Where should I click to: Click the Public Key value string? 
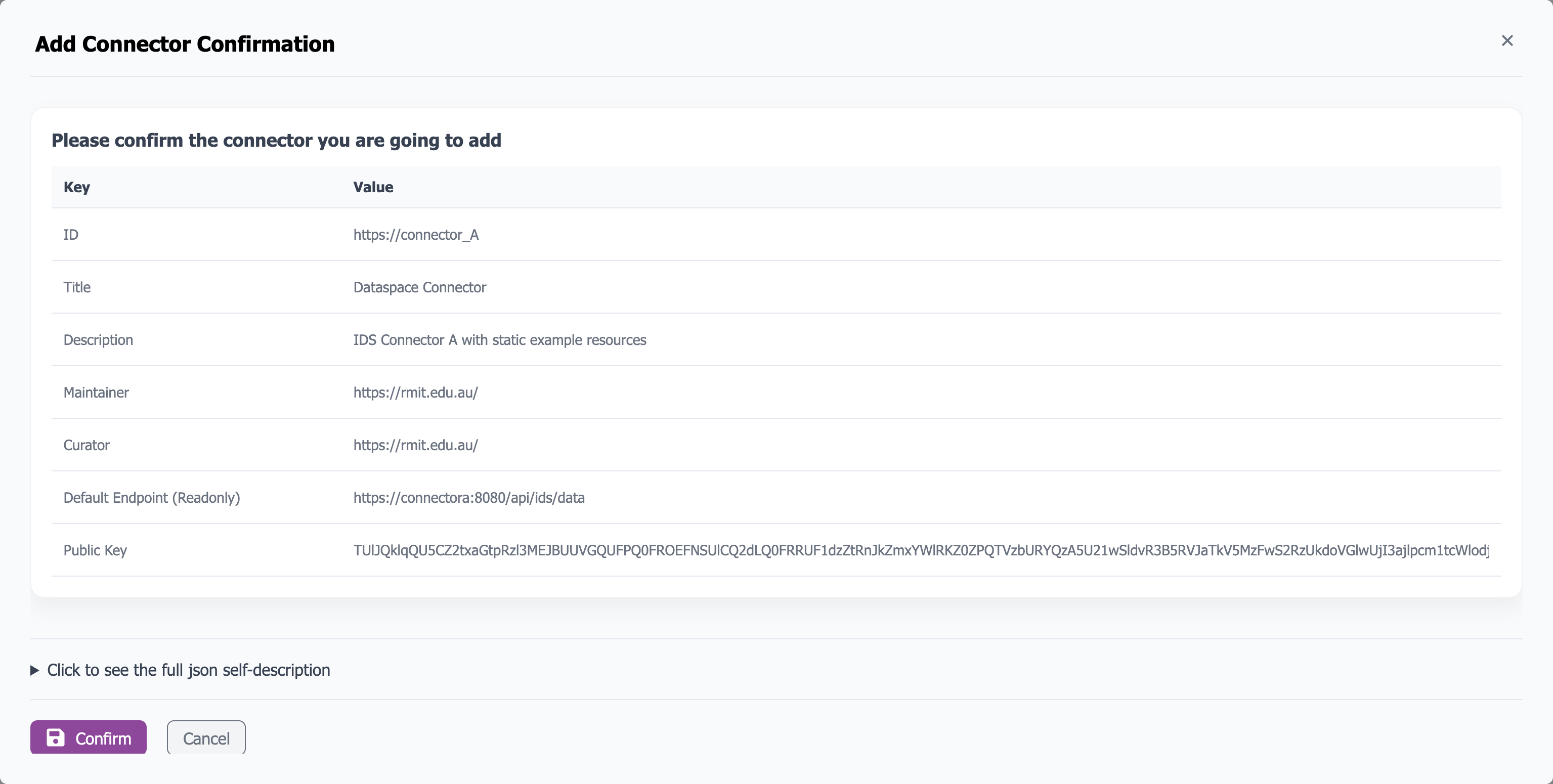[921, 550]
